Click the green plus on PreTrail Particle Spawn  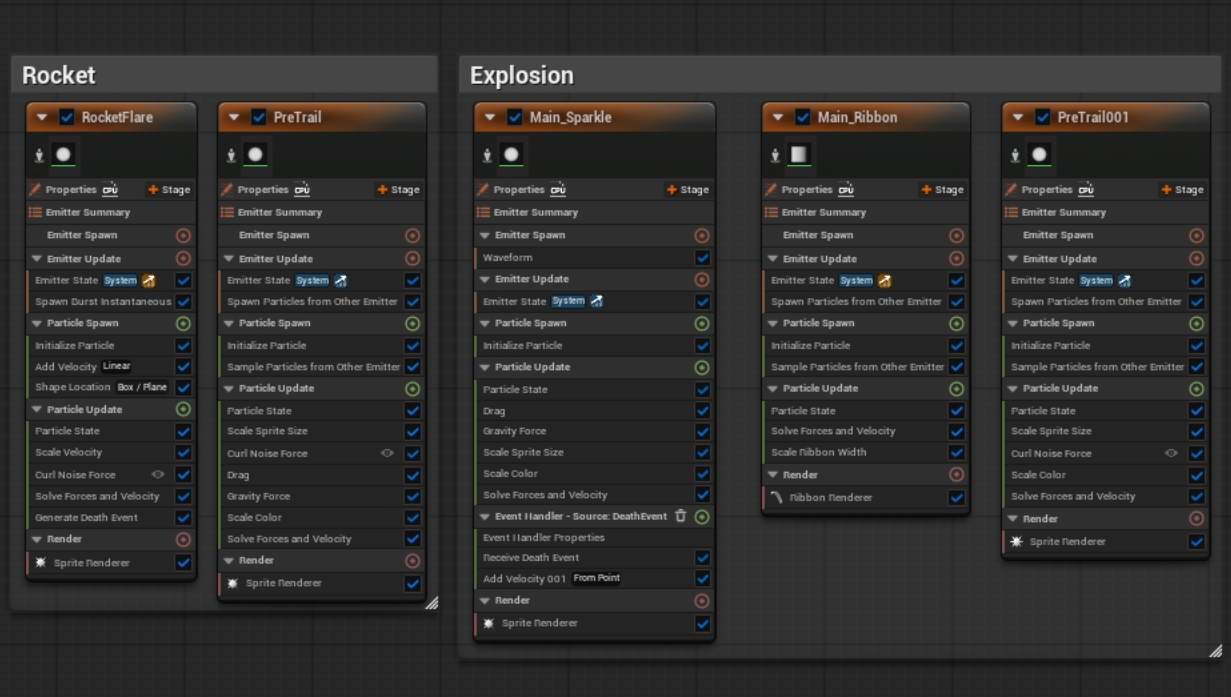coord(412,323)
